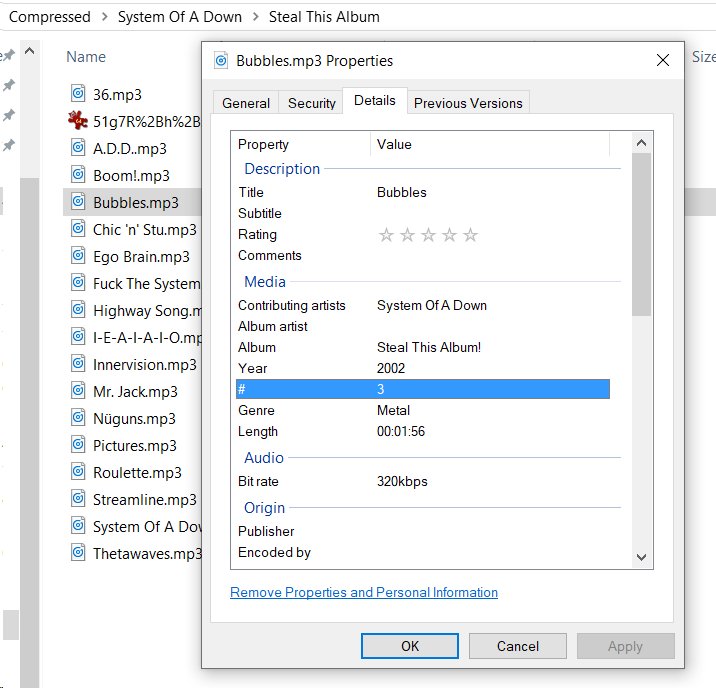The width and height of the screenshot is (716, 688).
Task: Click Remove Properties and Personal Information link
Action: [364, 592]
